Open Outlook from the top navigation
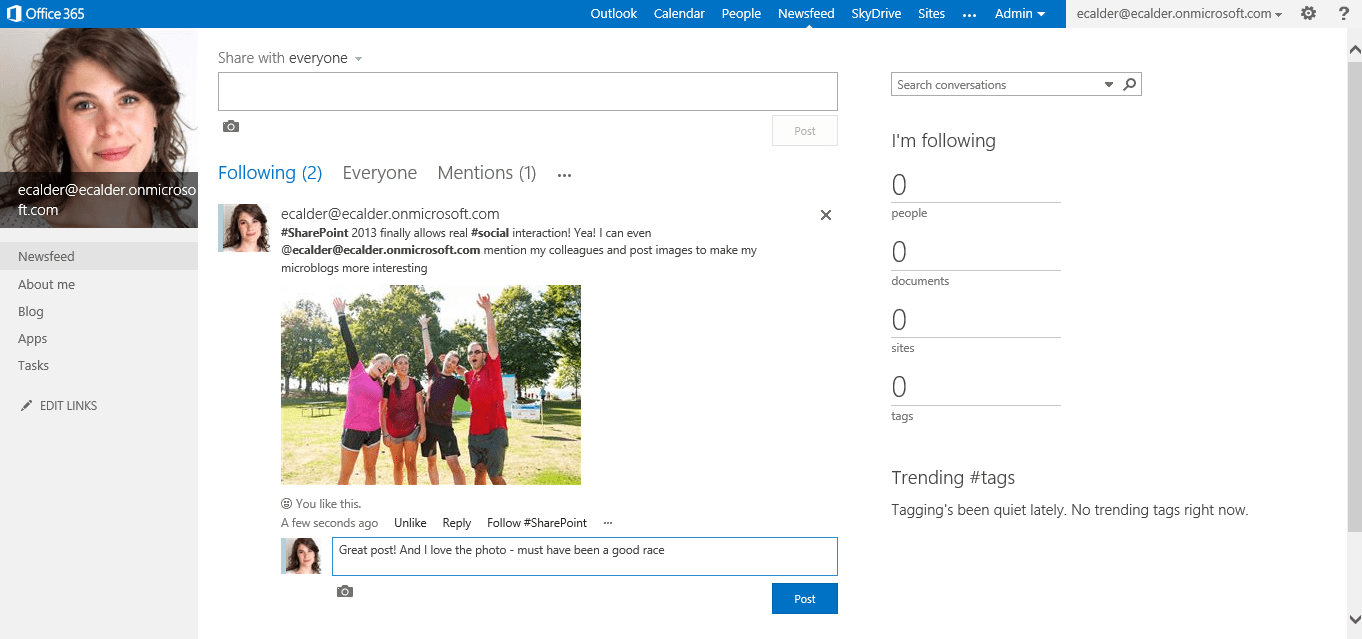This screenshot has width=1362, height=639. click(614, 14)
